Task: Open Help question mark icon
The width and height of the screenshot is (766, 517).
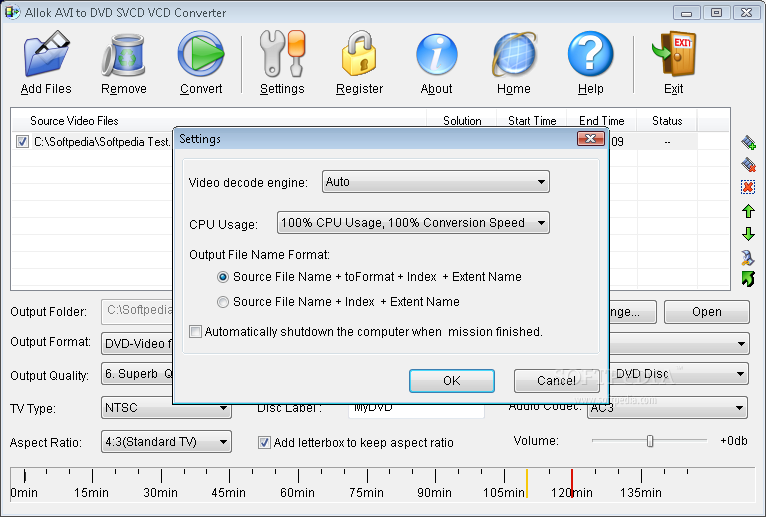Action: tap(590, 54)
